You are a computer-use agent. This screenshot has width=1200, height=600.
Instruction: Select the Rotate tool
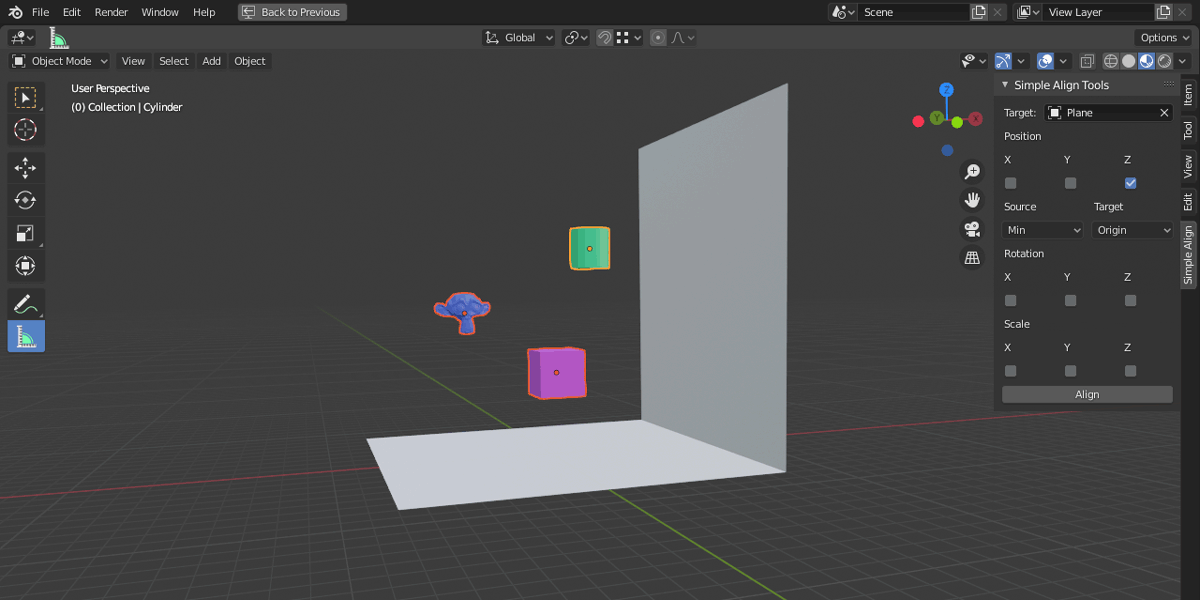[x=26, y=200]
